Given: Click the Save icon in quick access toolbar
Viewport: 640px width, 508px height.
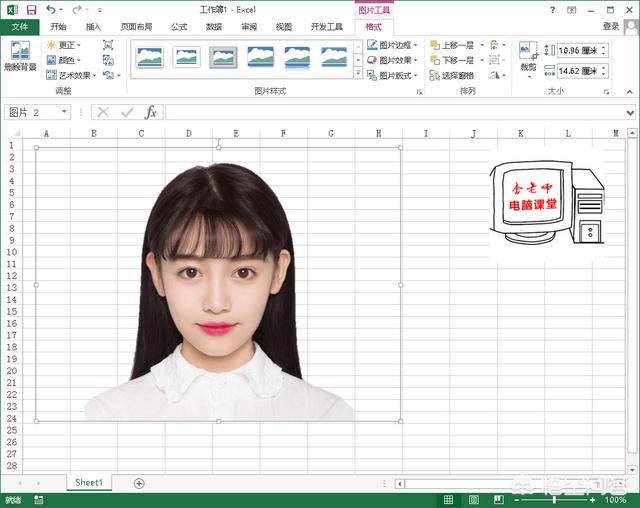Looking at the screenshot, I should pos(31,9).
